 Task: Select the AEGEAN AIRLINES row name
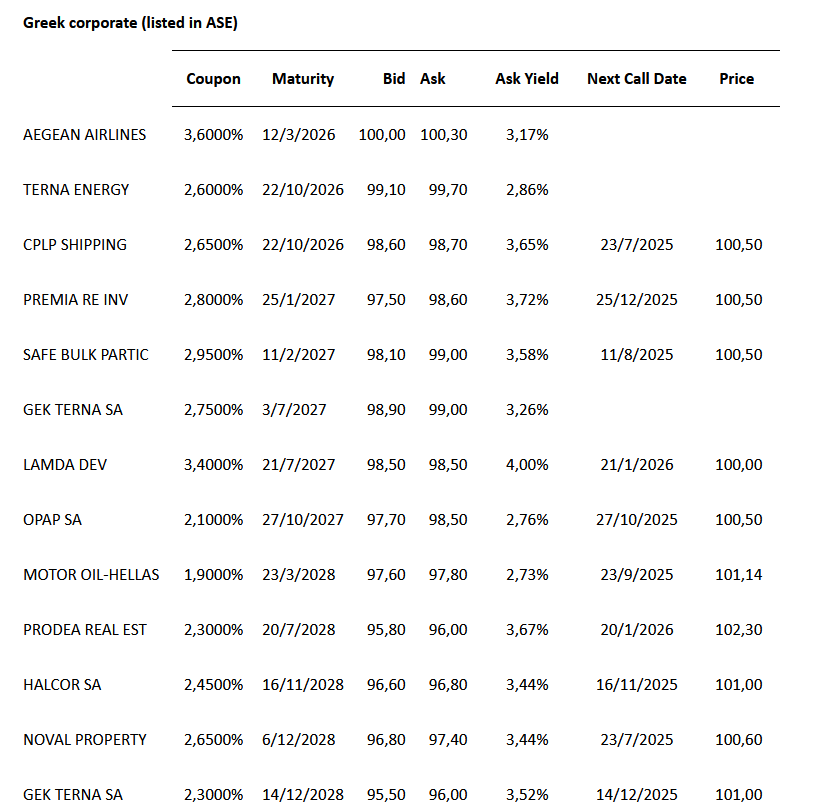click(x=85, y=135)
